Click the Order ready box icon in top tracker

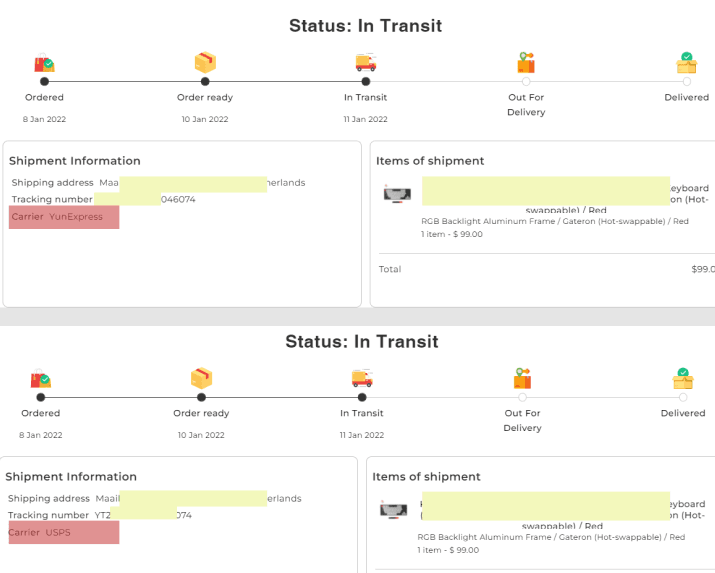[x=205, y=63]
